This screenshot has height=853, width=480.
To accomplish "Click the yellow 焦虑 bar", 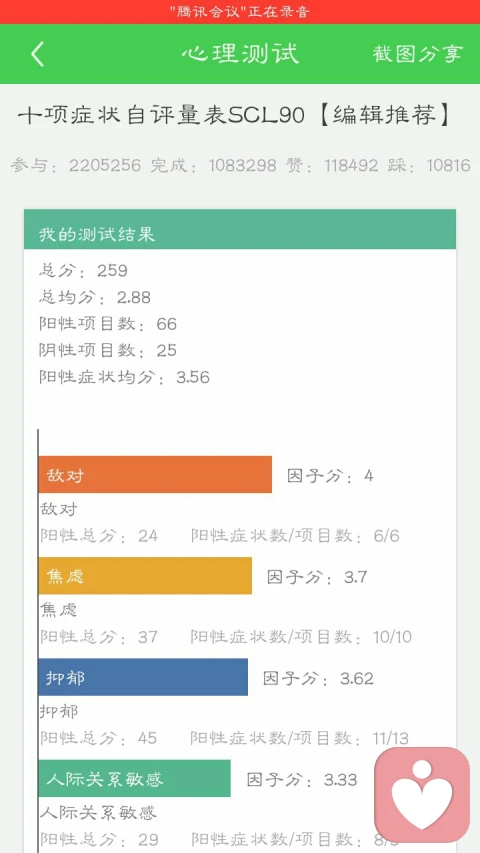I will 145,576.
